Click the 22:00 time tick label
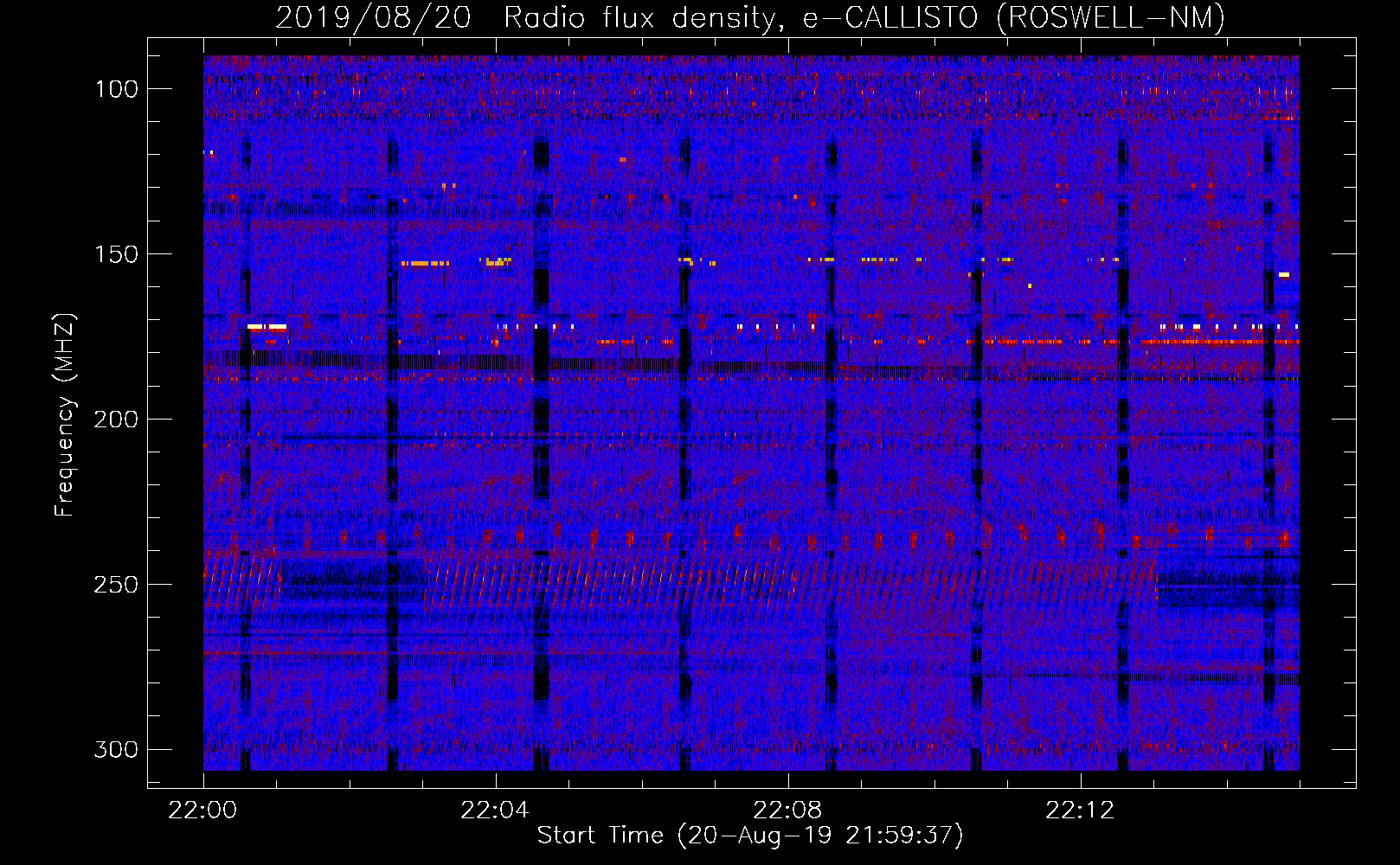This screenshot has width=1400, height=865. point(202,811)
